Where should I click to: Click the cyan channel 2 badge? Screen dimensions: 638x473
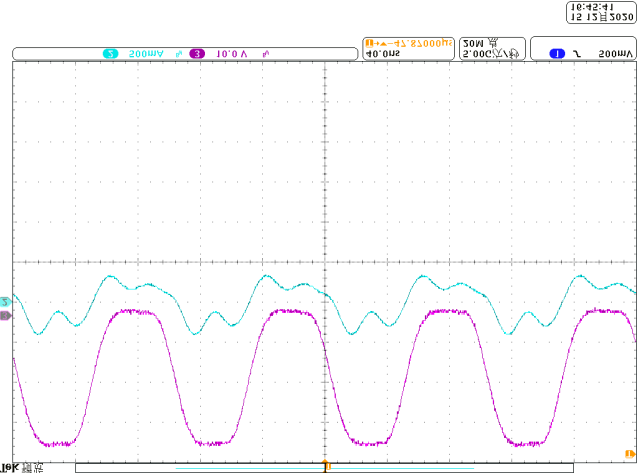click(111, 53)
